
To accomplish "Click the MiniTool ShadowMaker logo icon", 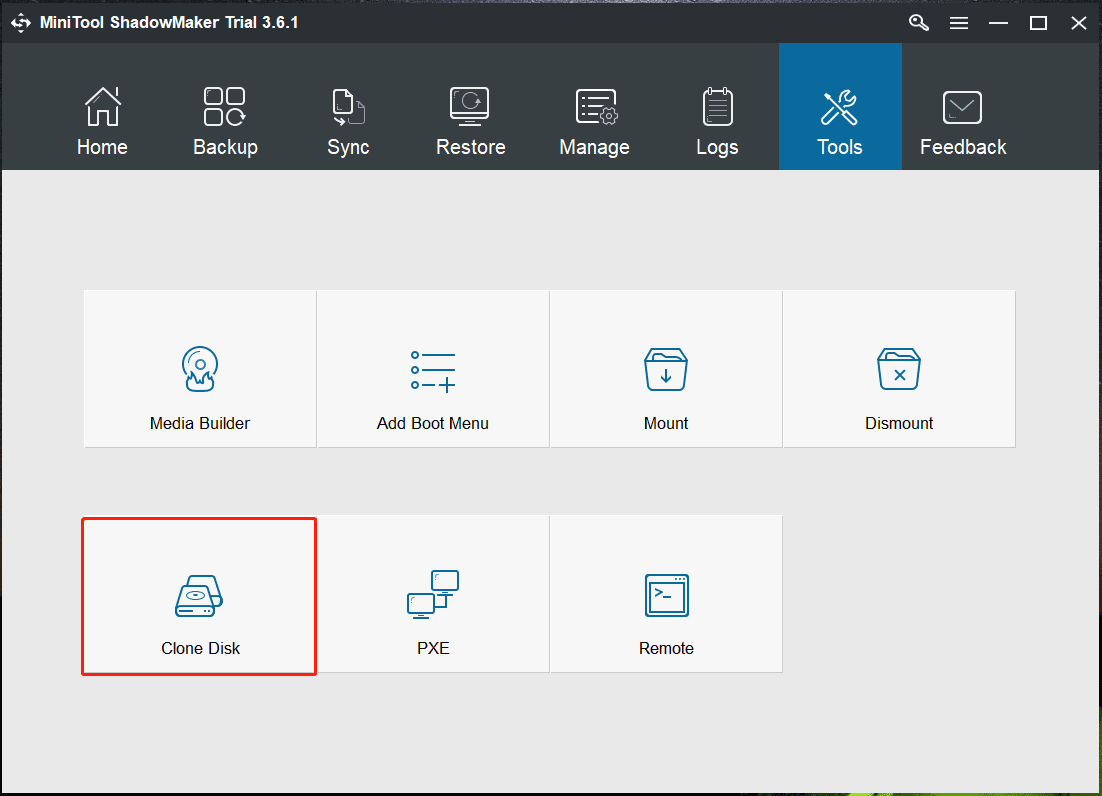I will [x=21, y=22].
